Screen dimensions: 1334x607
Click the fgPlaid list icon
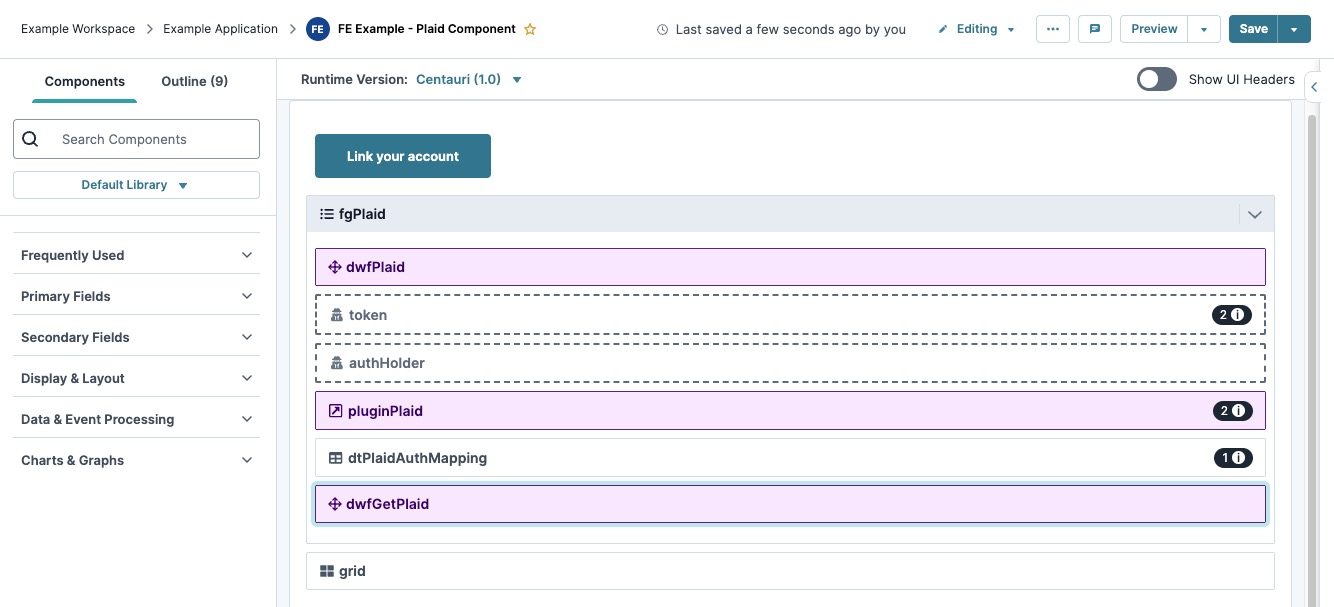tap(326, 214)
